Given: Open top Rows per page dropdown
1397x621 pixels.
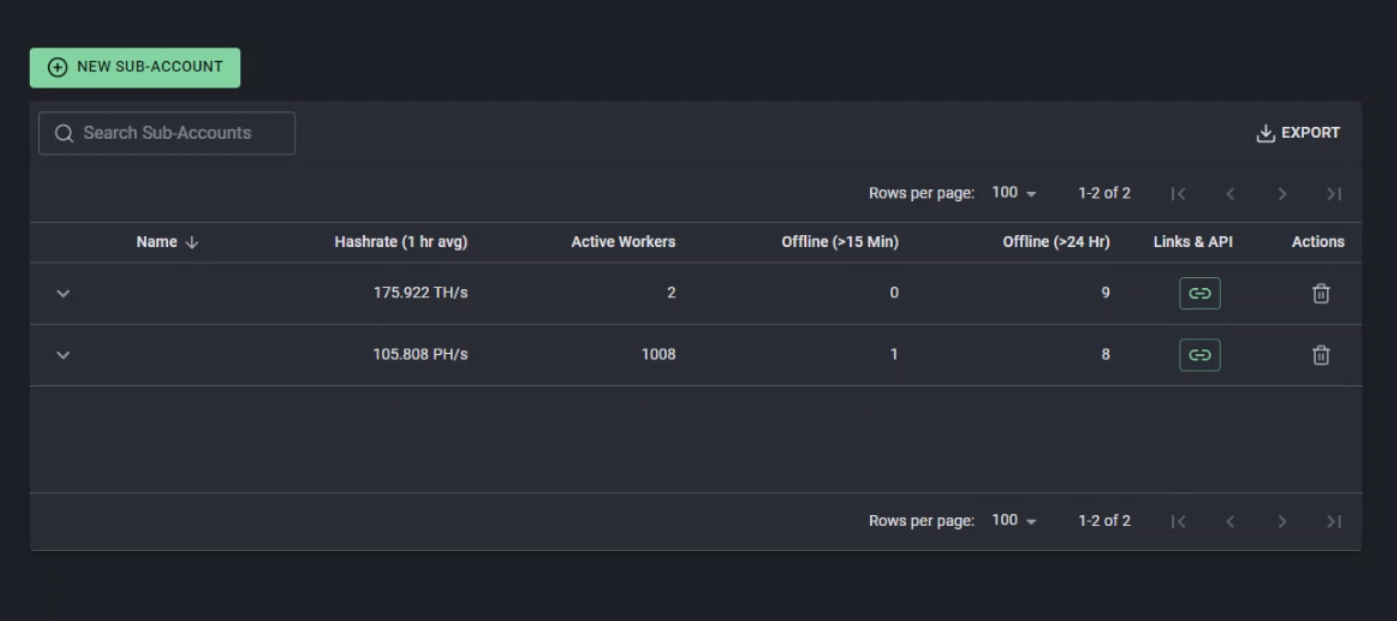Looking at the screenshot, I should 1014,193.
